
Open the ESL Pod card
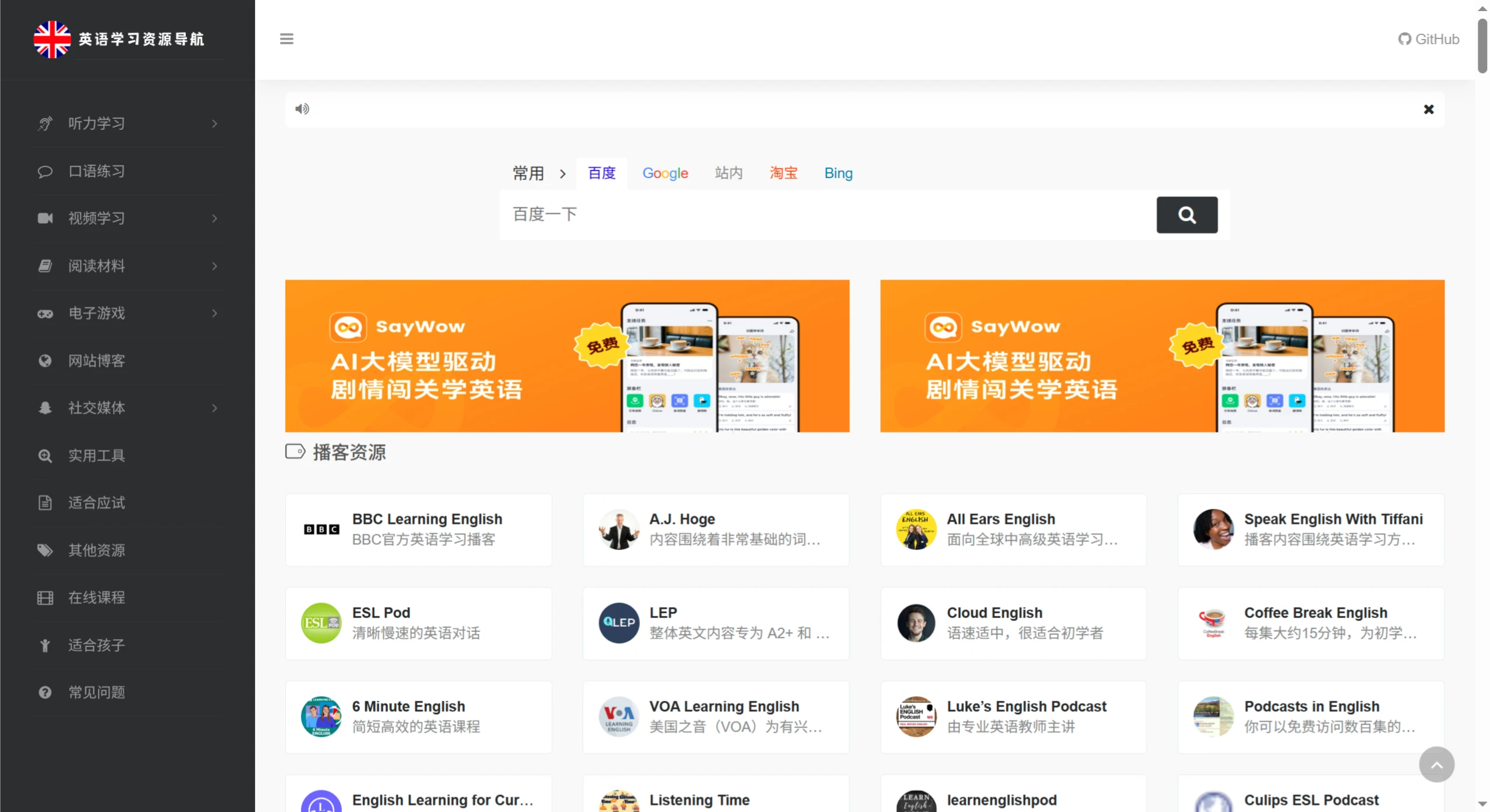click(418, 623)
